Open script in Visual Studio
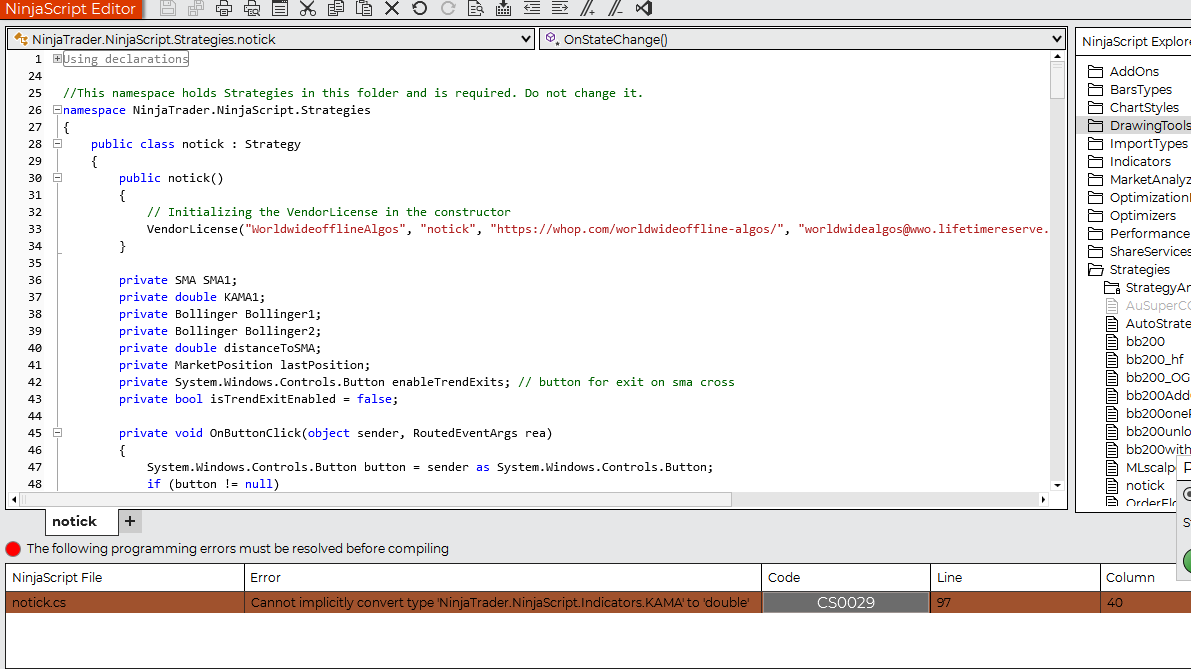 pyautogui.click(x=644, y=8)
